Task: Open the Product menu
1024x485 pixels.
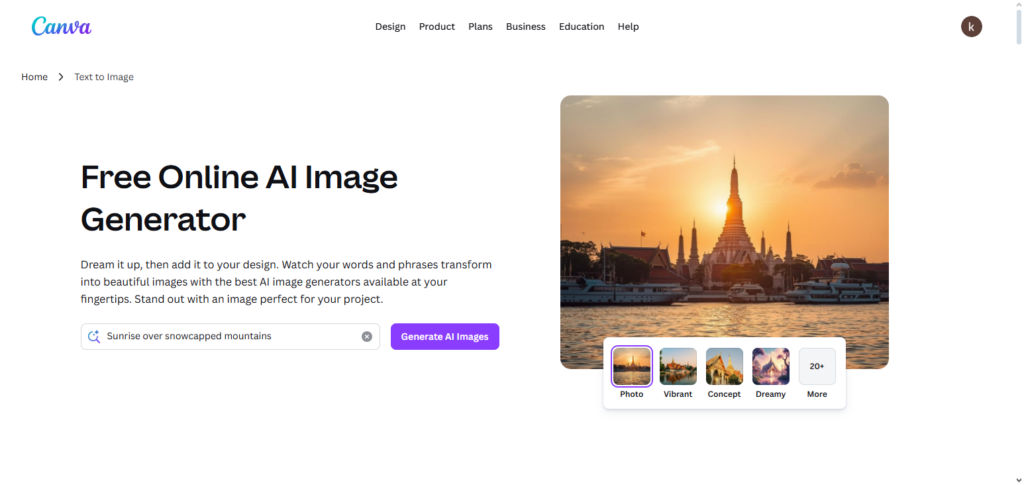Action: pyautogui.click(x=437, y=27)
